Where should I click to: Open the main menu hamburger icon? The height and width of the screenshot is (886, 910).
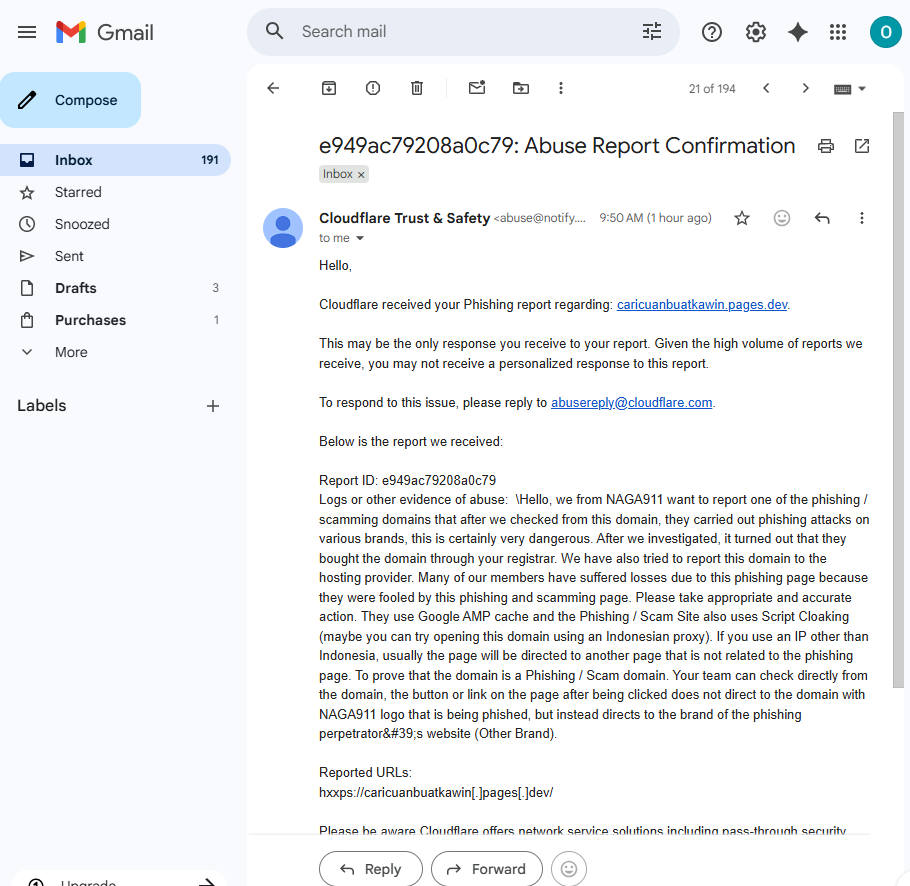[27, 32]
